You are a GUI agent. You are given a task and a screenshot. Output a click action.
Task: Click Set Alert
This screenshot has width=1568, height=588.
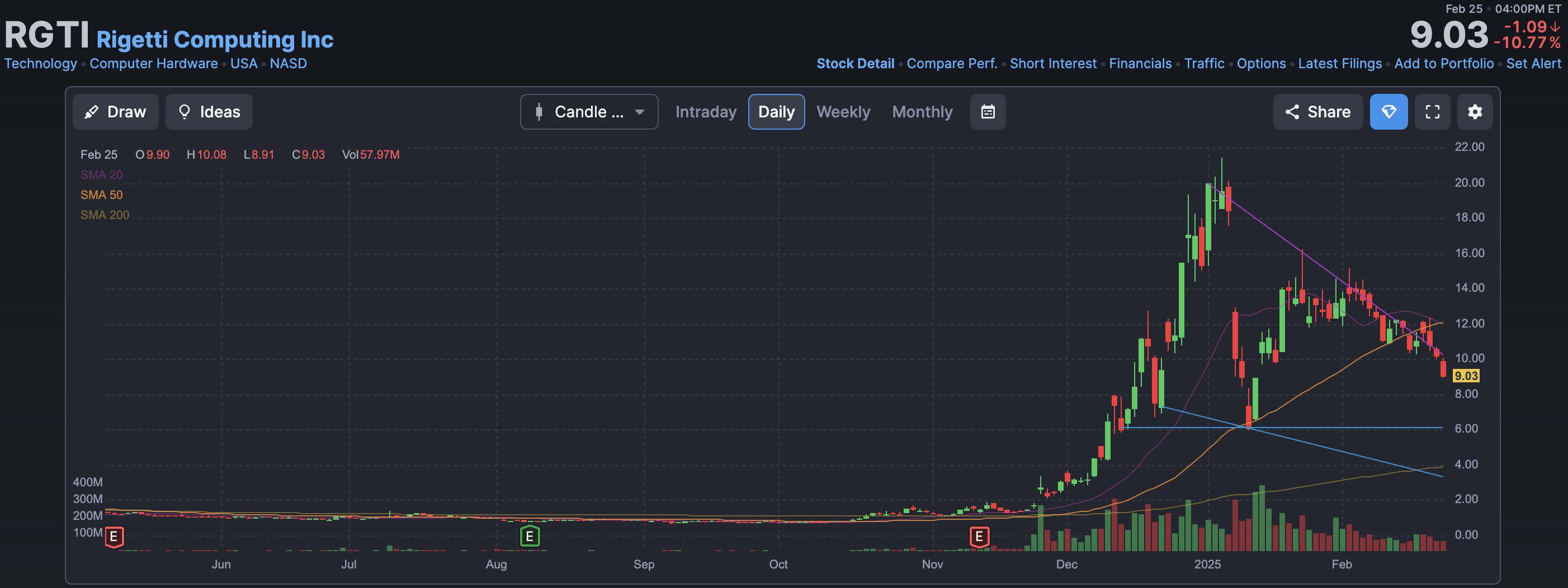(x=1533, y=63)
